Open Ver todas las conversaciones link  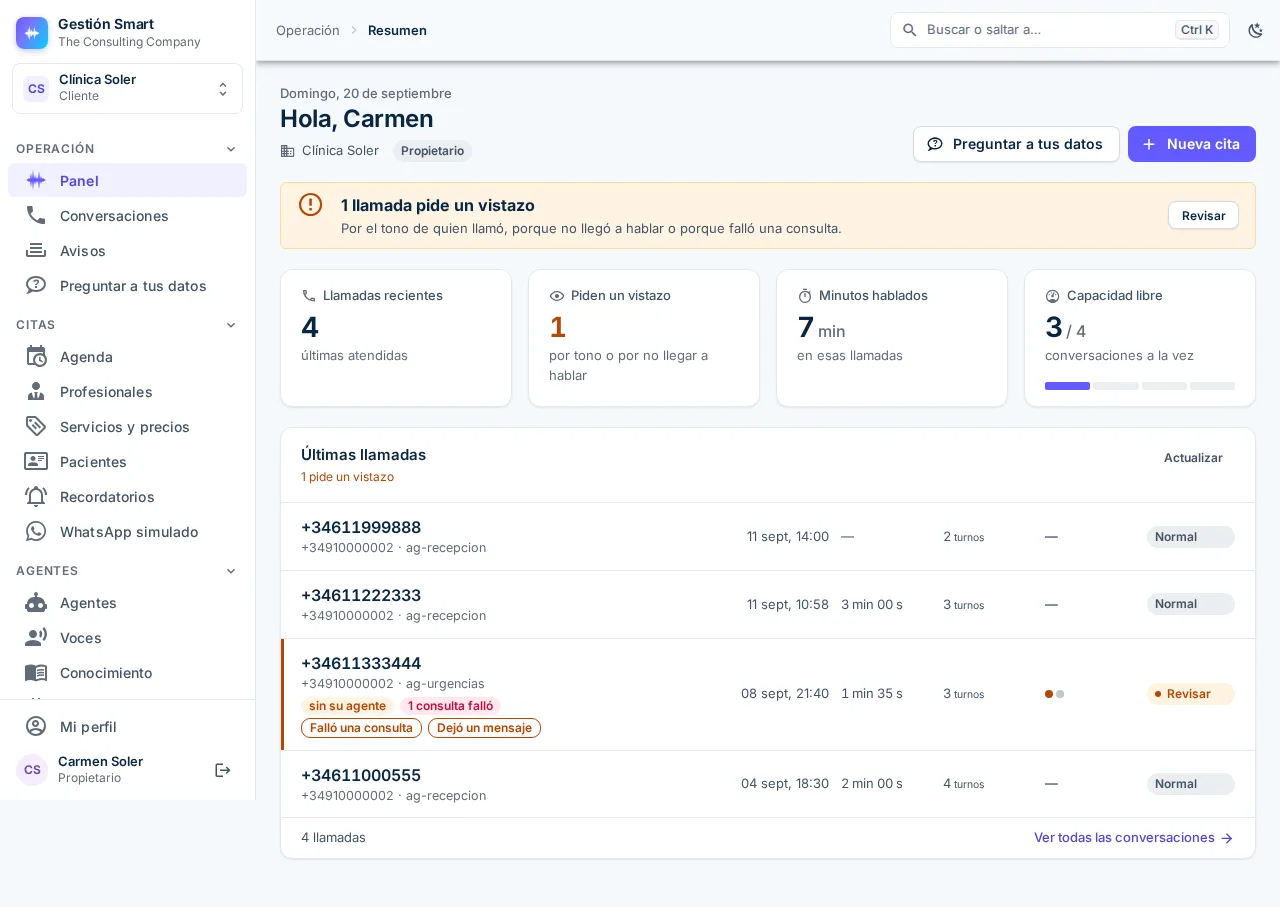[1134, 838]
